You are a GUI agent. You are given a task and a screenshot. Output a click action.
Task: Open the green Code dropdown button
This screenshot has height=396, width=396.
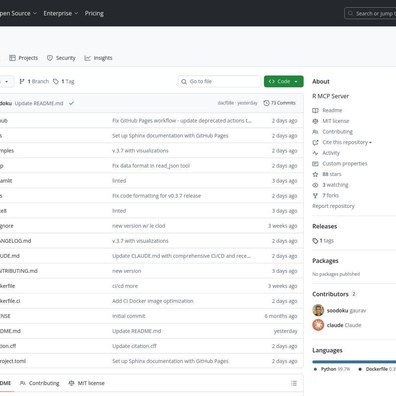tap(284, 81)
